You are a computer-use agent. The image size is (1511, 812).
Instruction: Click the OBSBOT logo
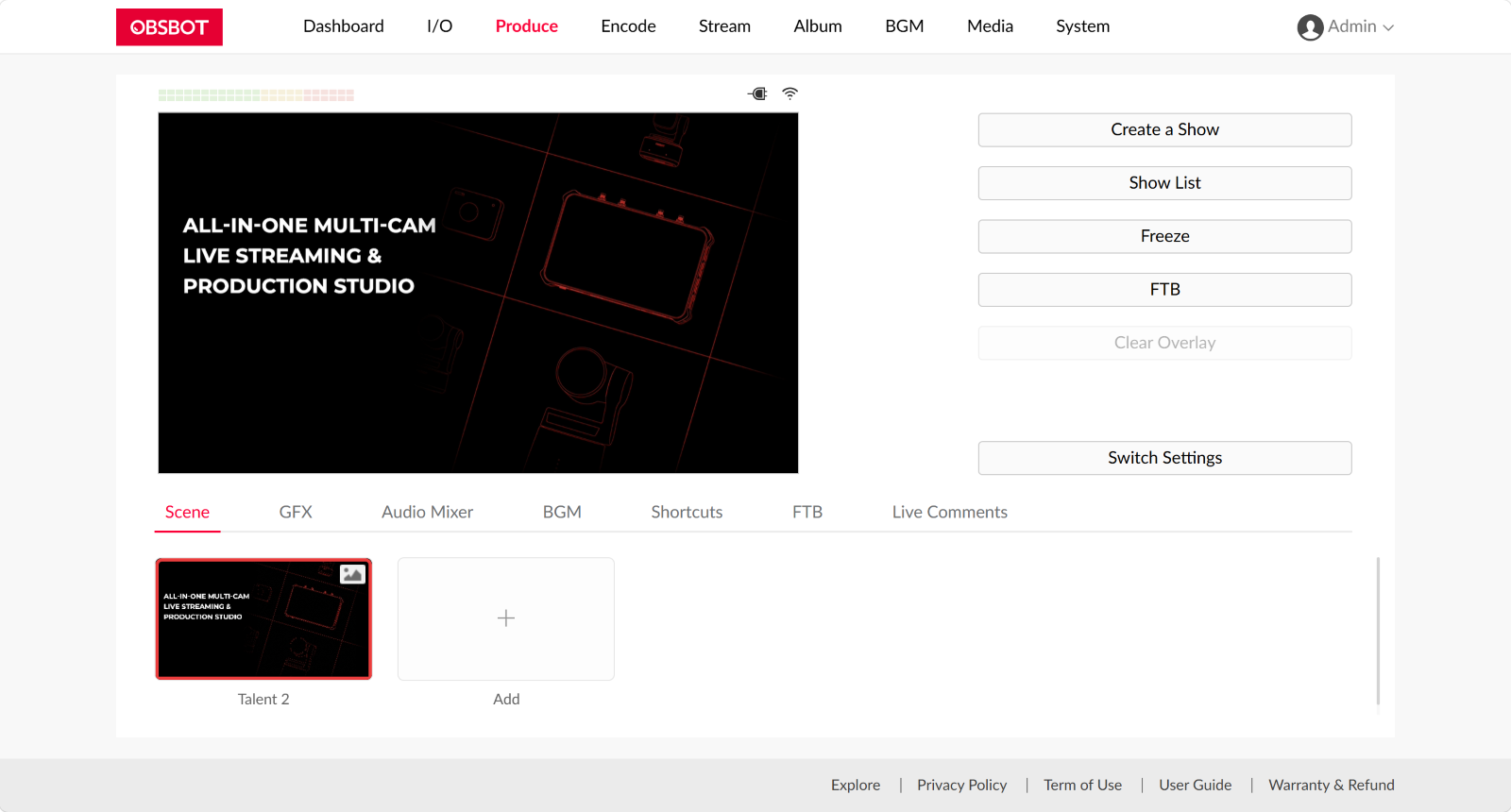[169, 27]
